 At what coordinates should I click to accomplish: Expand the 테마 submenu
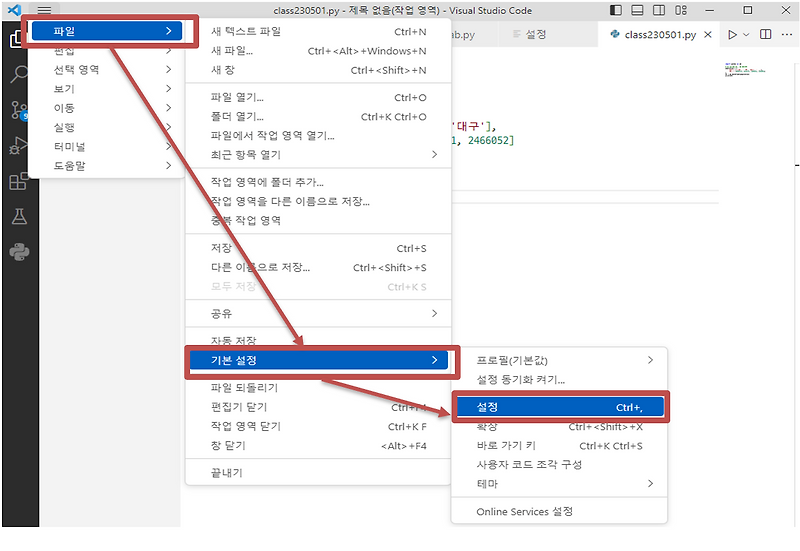click(x=560, y=484)
